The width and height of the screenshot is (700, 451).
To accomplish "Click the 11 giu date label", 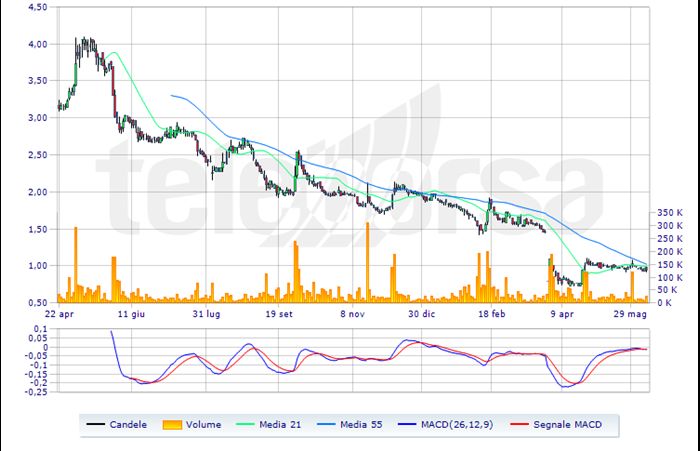I will point(131,314).
